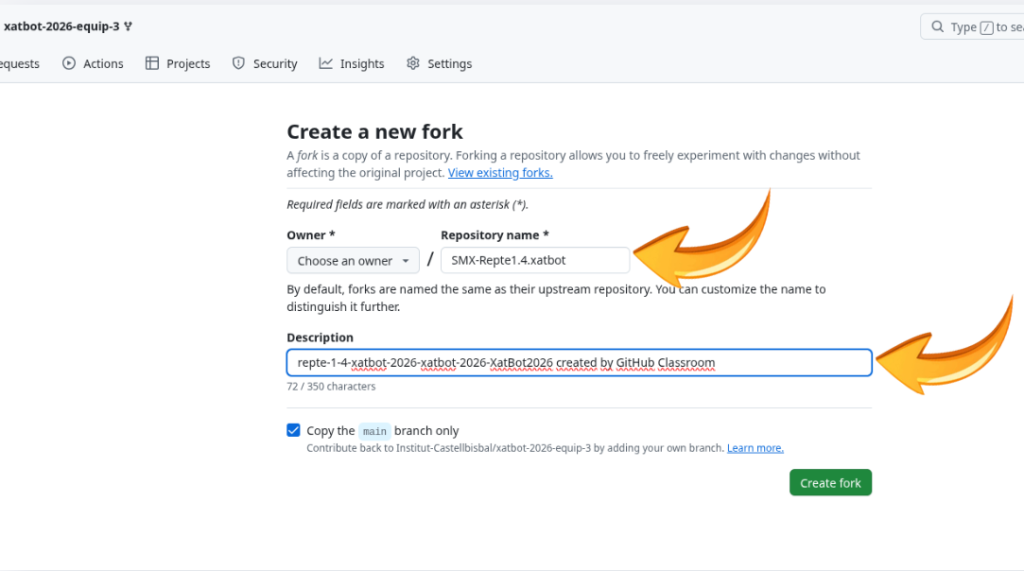Switch to the Settings tab label
Viewport: 1024px width, 571px height.
click(x=449, y=64)
